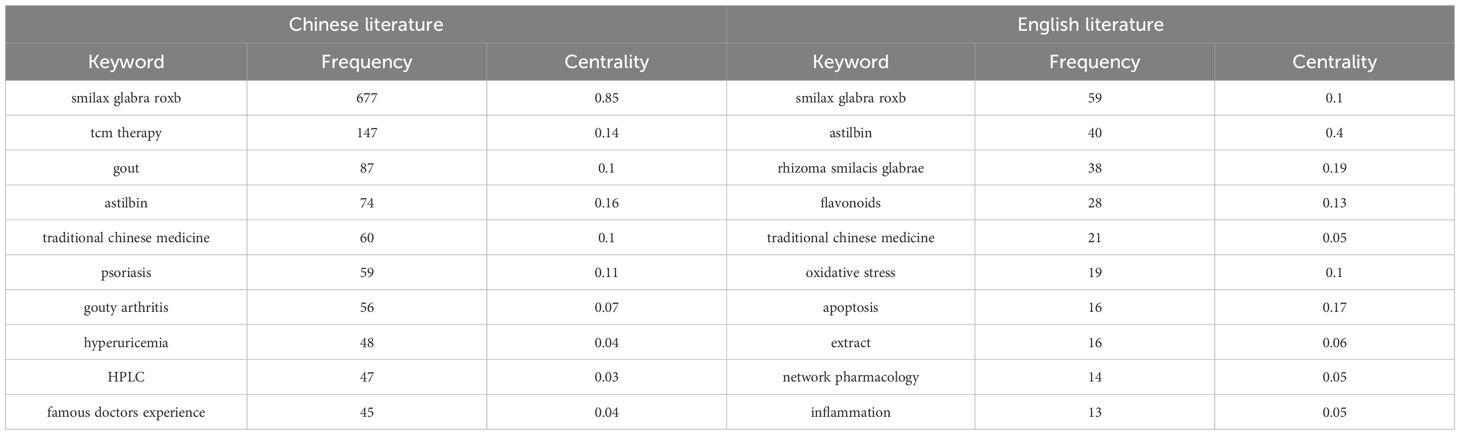Click the Chinese literature header cell

(365, 24)
